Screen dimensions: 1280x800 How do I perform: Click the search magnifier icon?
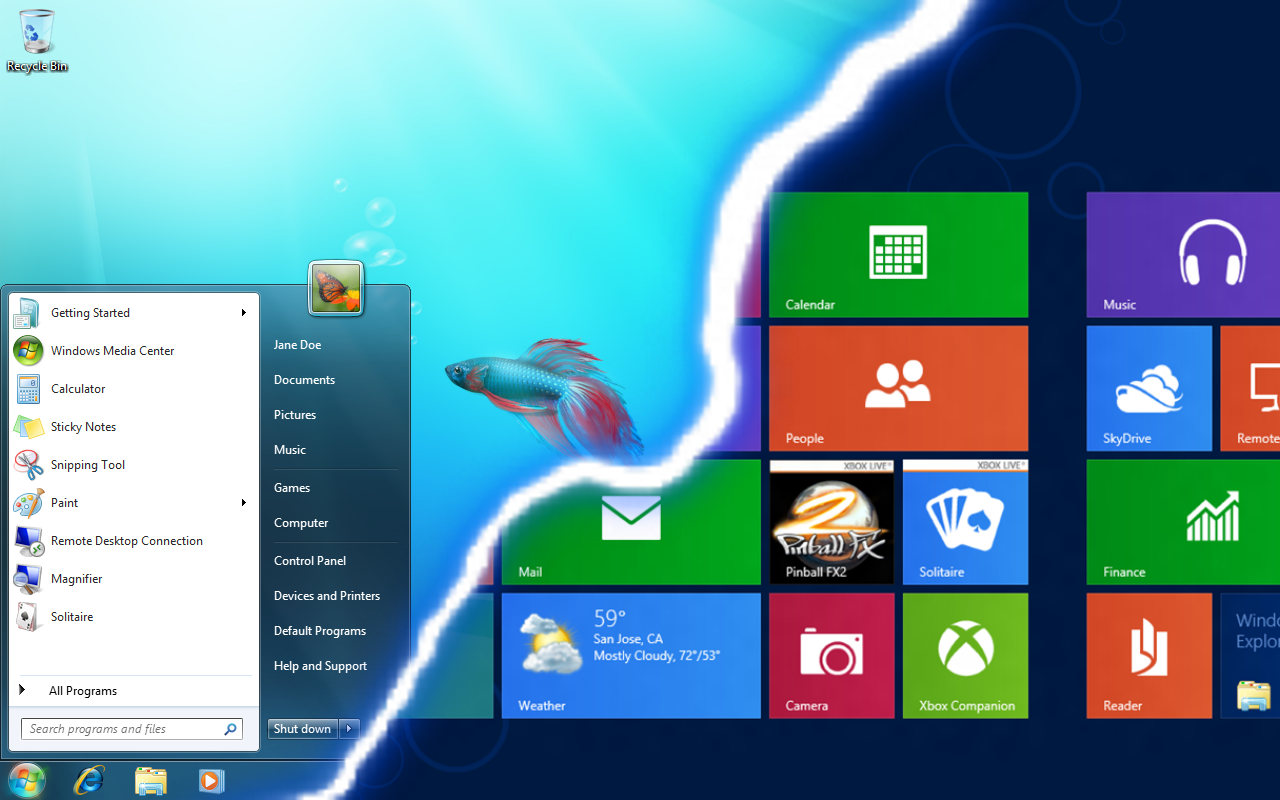(230, 729)
